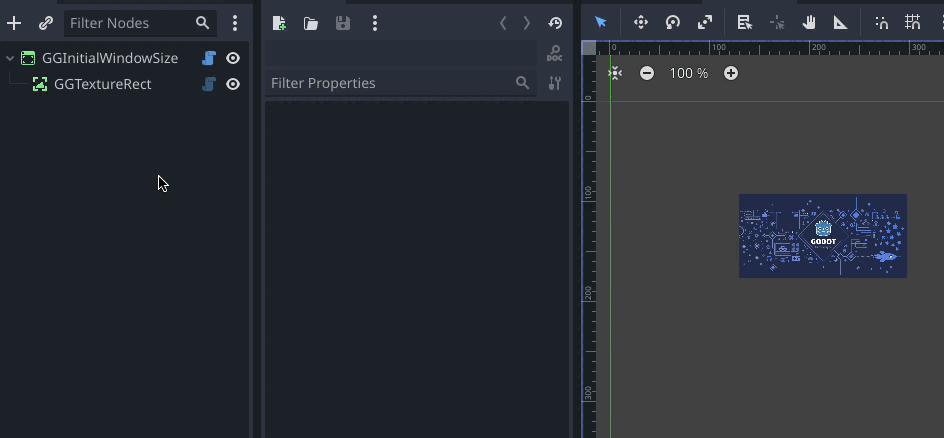This screenshot has height=438, width=944.
Task: Add a new child node with plus icon
Action: [x=14, y=23]
